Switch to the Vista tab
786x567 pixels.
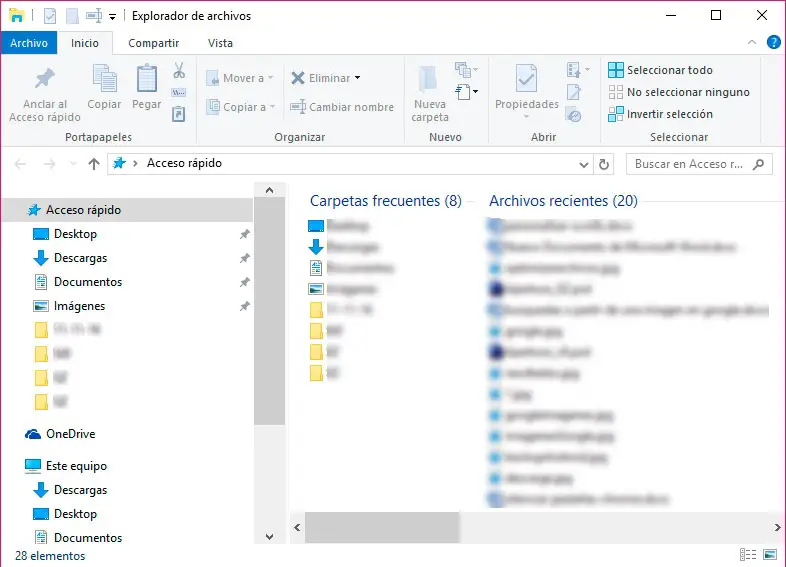point(221,43)
